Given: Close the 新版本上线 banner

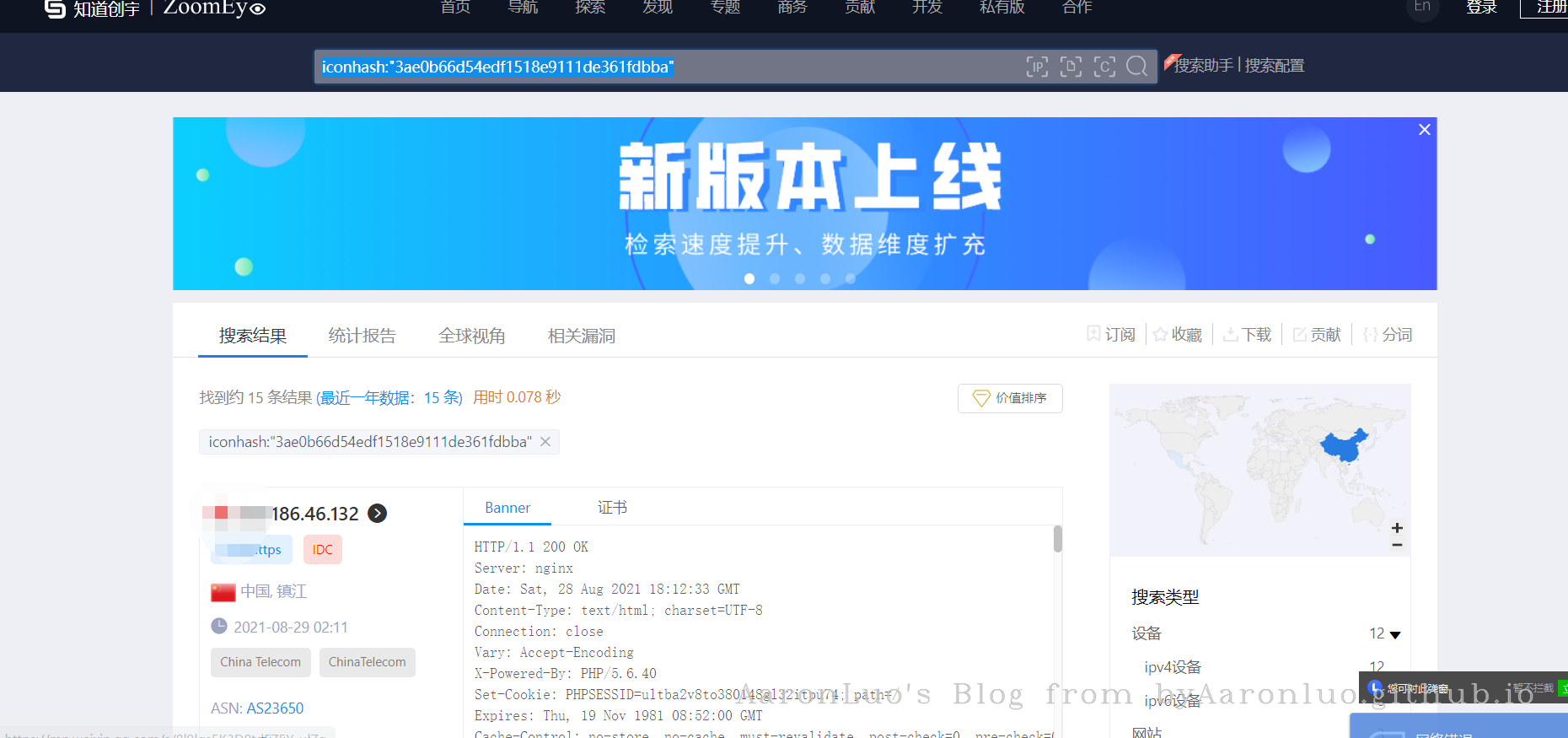Looking at the screenshot, I should click(1424, 130).
